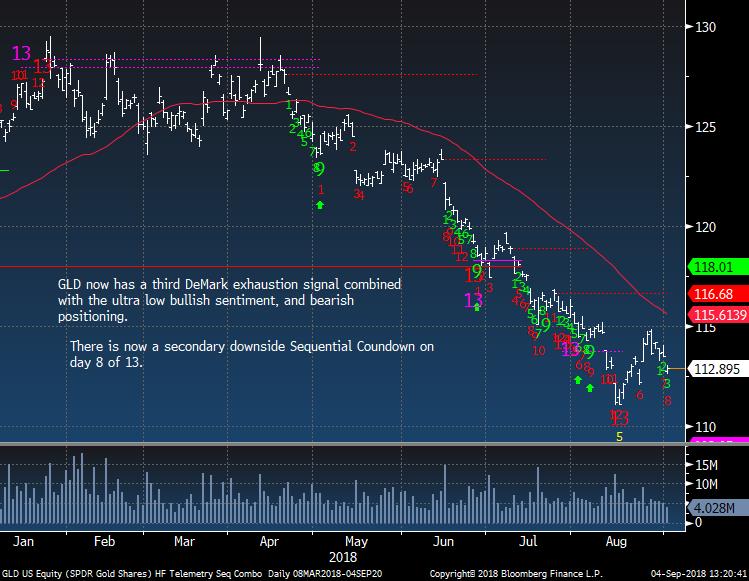Viewport: 749px width, 581px height.
Task: Click the 110 price axis label
Action: point(705,427)
